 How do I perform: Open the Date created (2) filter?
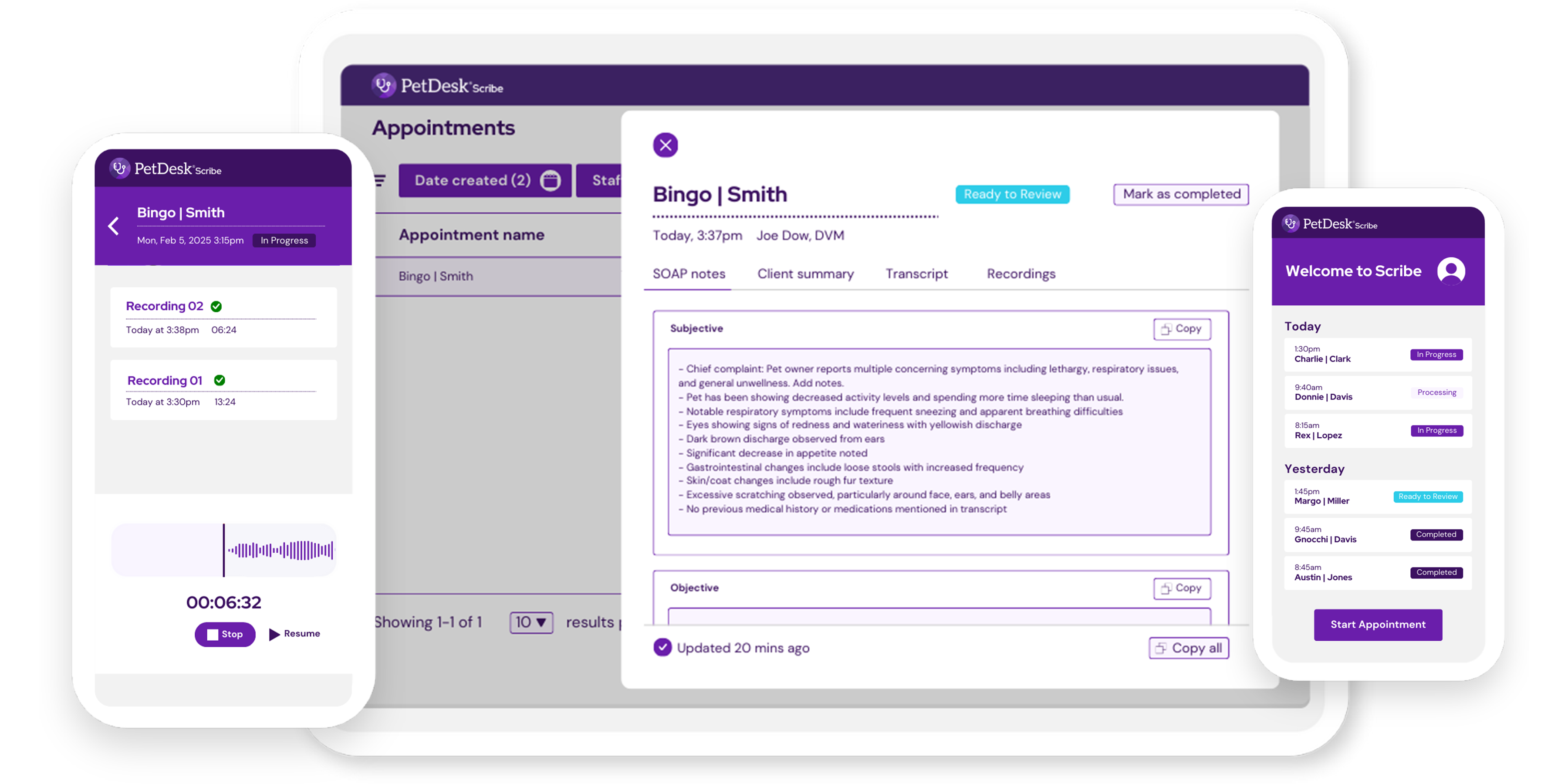(485, 180)
